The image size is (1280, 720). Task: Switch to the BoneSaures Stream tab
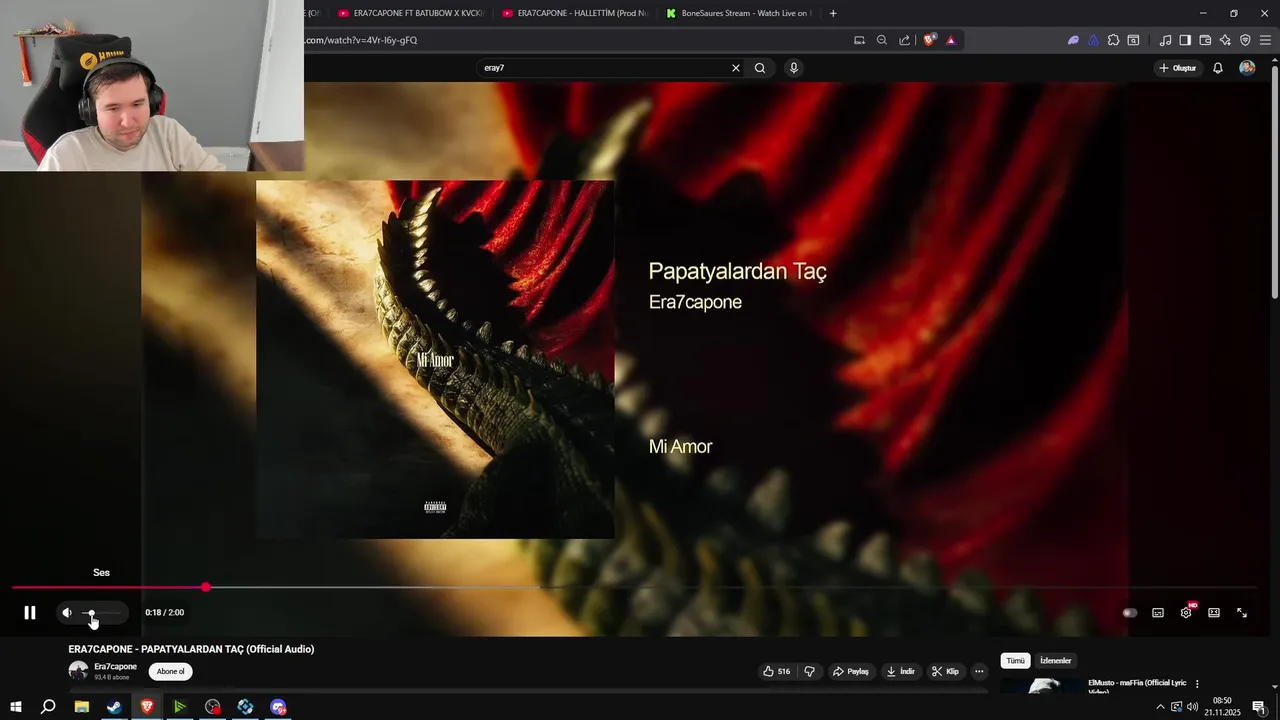738,13
